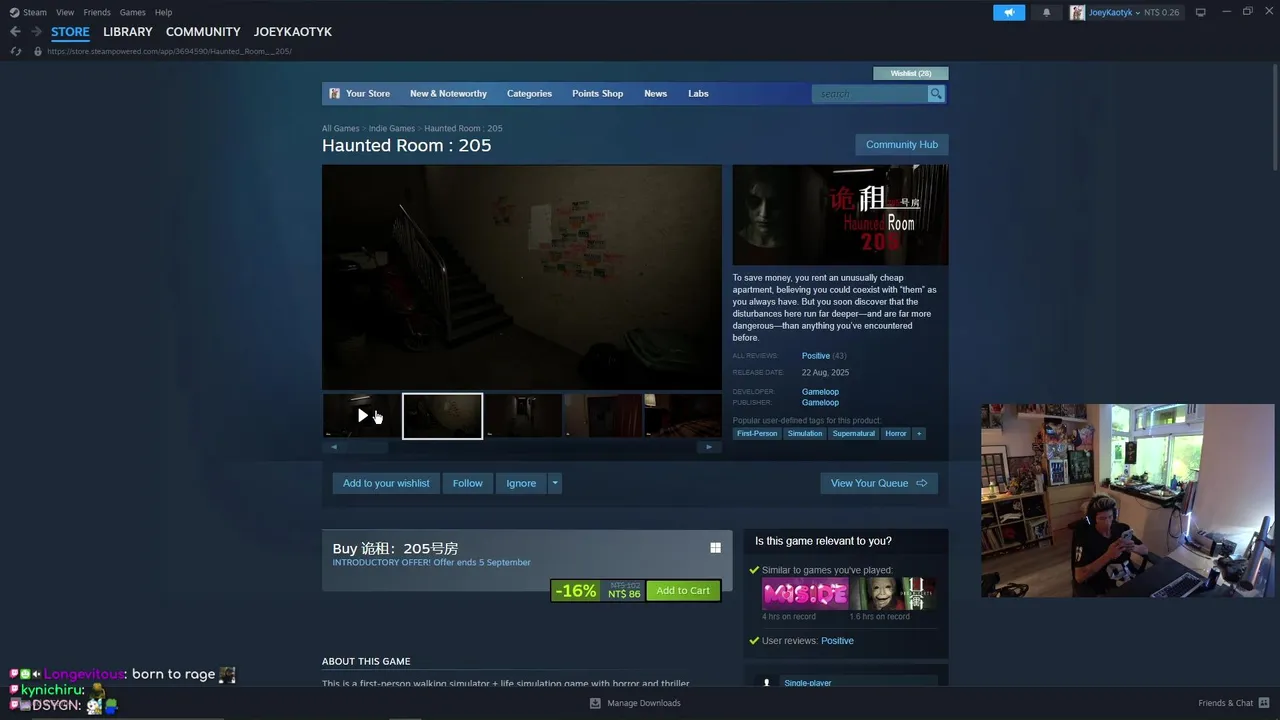The image size is (1280, 720).
Task: Open the announcements megaphone button
Action: point(1009,12)
